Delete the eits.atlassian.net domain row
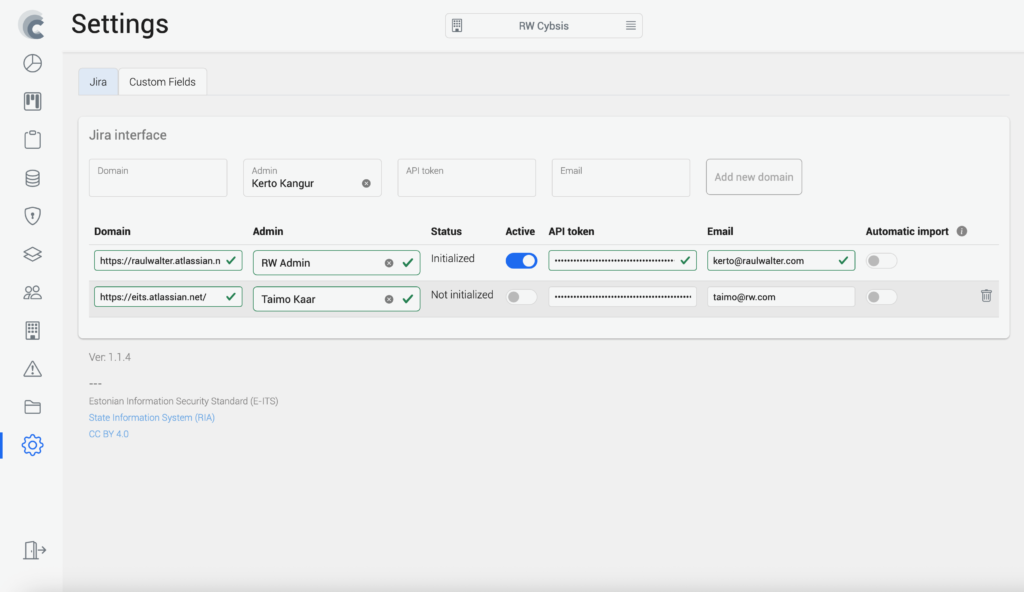Screen dimensions: 1024x592 (986, 296)
